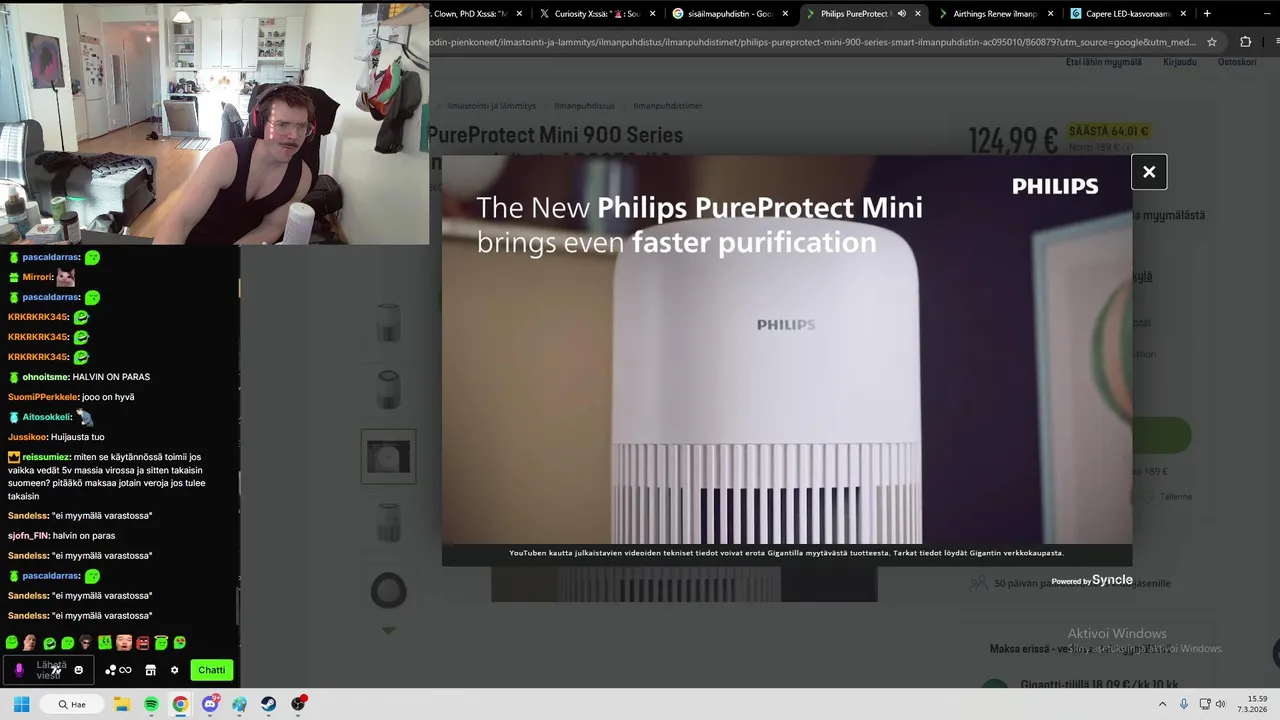
Task: Open Ilmanpuhdistus breadcrumb link
Action: pyautogui.click(x=585, y=105)
